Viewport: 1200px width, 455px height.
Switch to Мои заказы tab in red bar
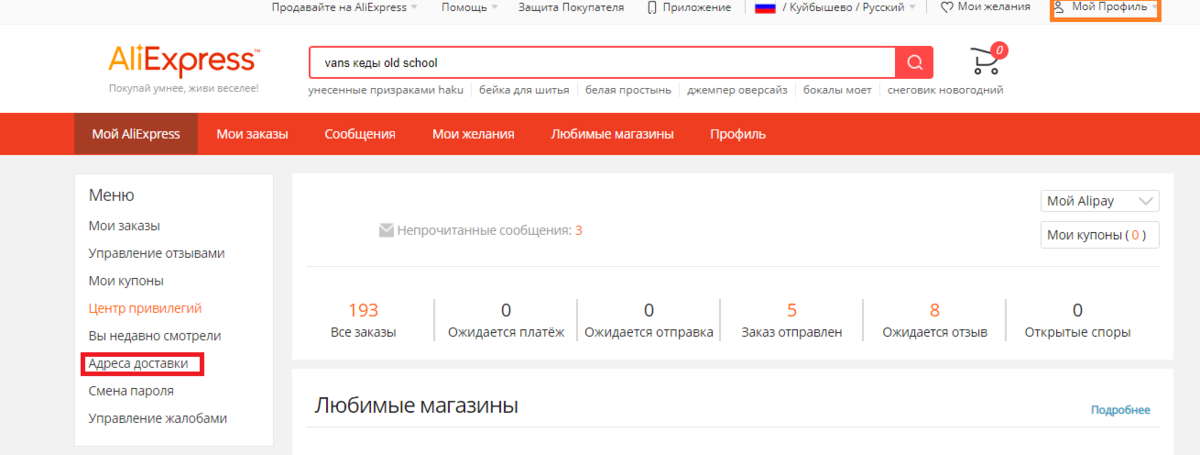coord(252,134)
